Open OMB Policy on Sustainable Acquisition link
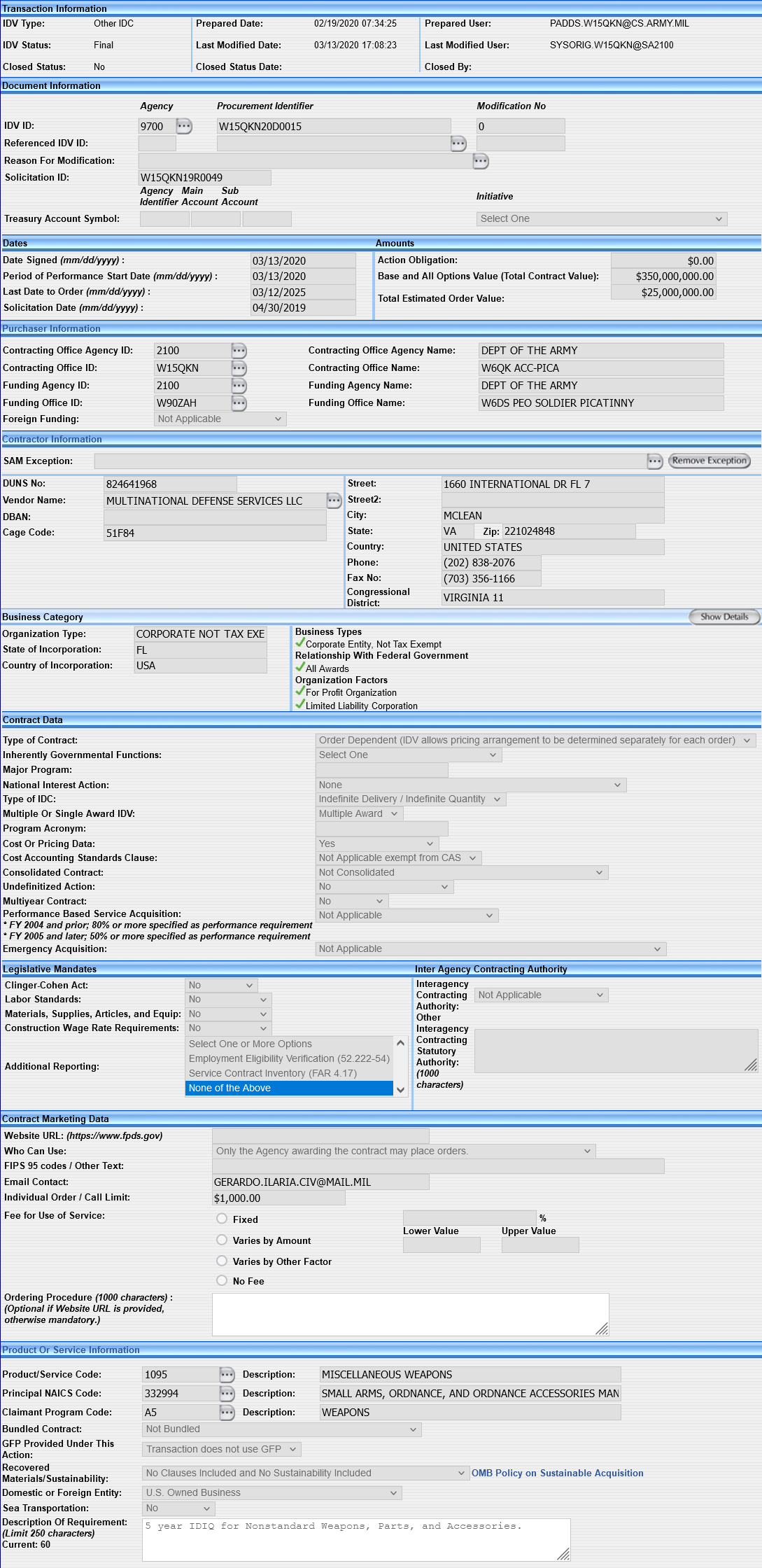This screenshot has height=1568, width=762. (557, 1473)
